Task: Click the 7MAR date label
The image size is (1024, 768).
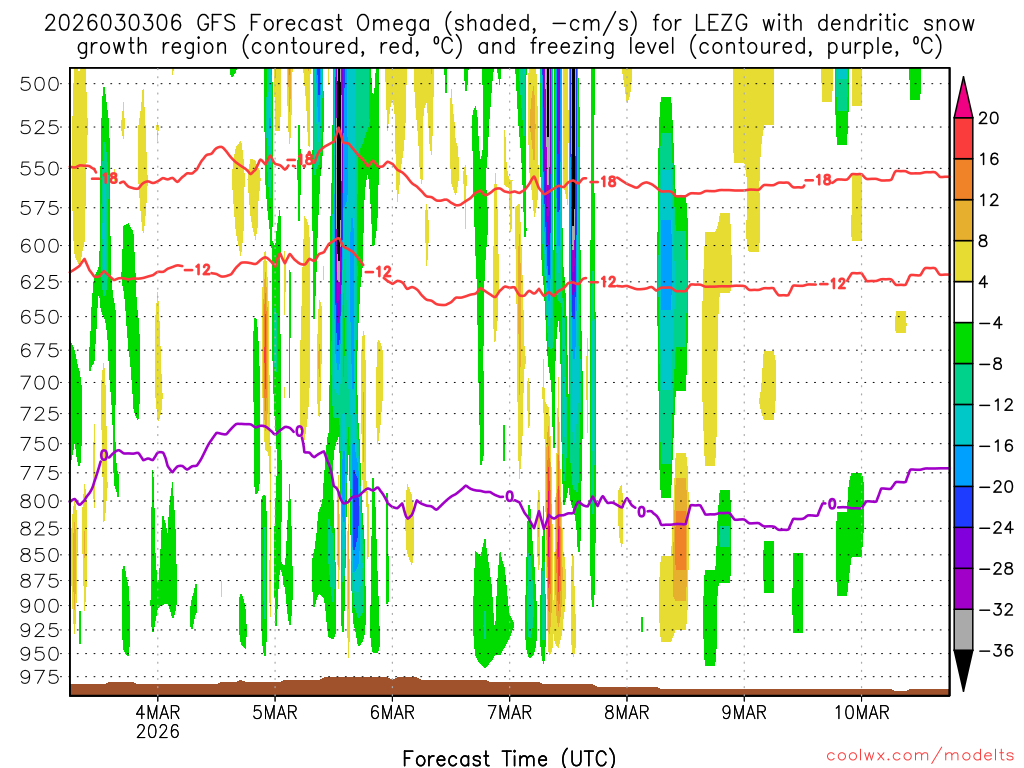Action: [509, 711]
